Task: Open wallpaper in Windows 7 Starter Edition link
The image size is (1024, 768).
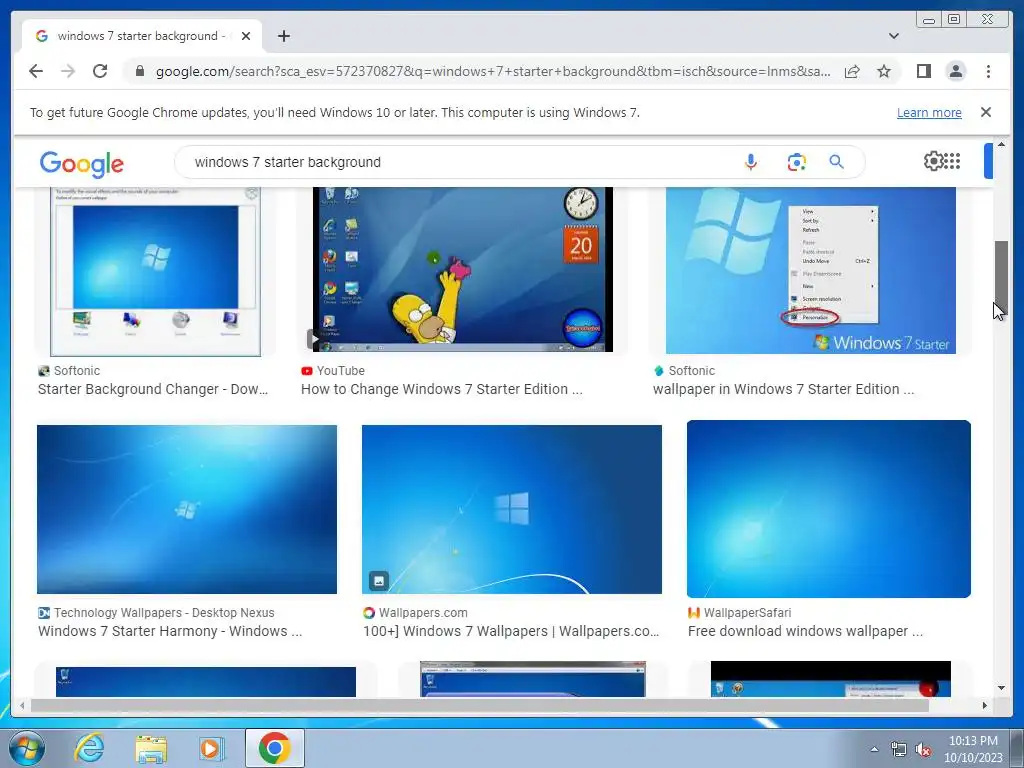Action: tap(783, 389)
